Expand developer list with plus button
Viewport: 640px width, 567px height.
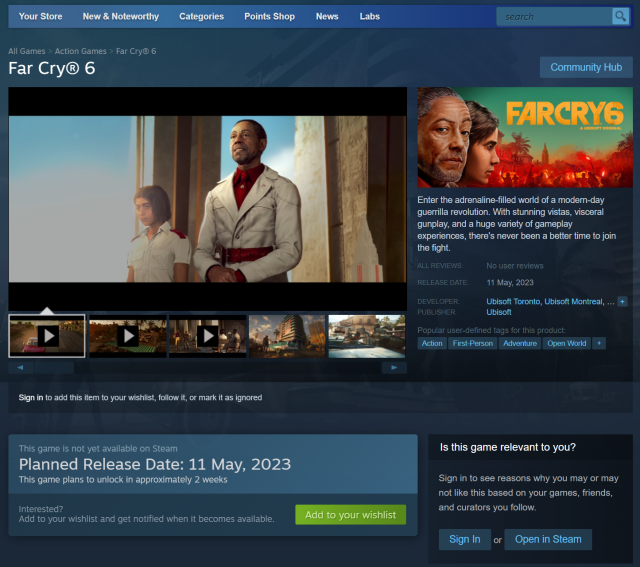[622, 301]
